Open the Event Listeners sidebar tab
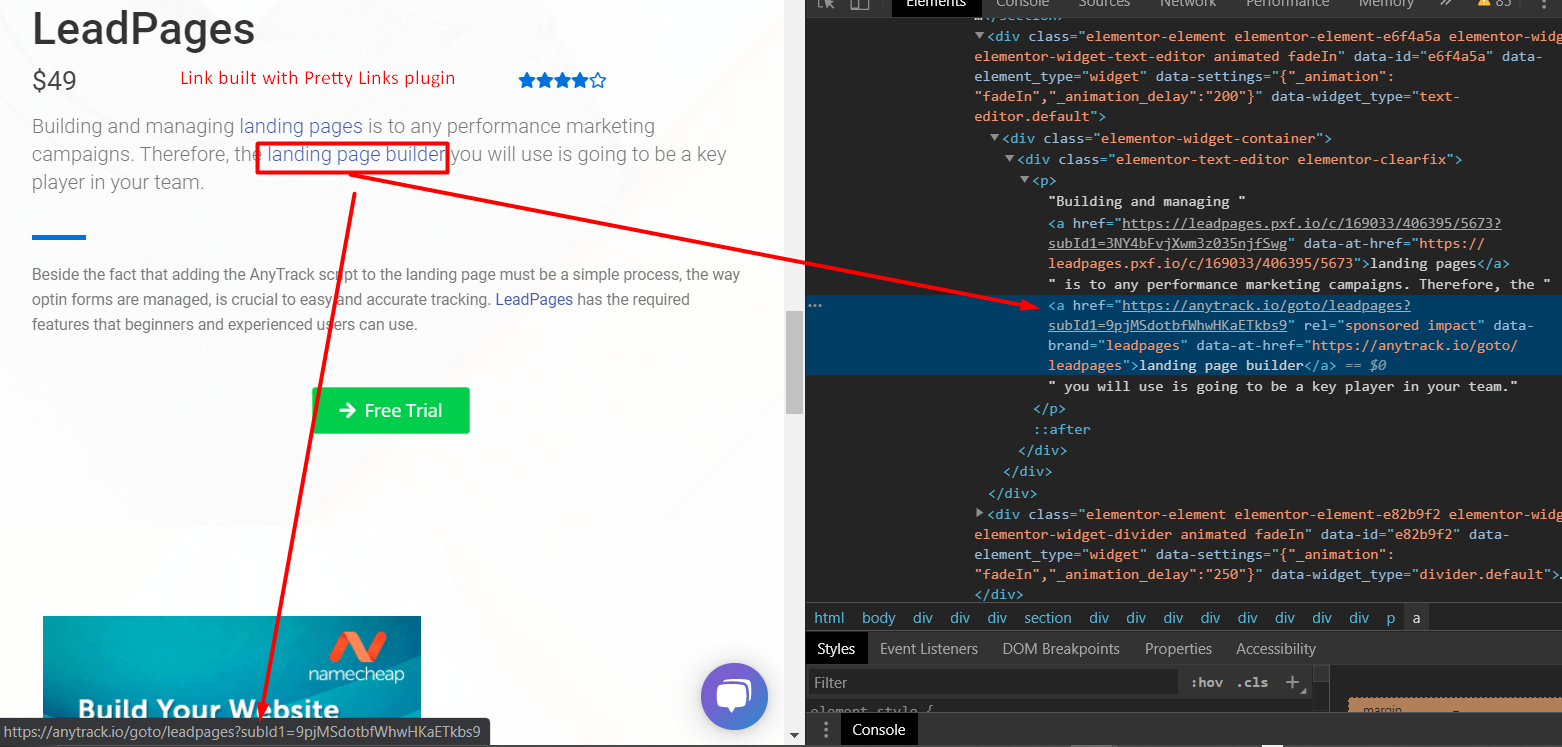This screenshot has height=747, width=1562. (929, 649)
